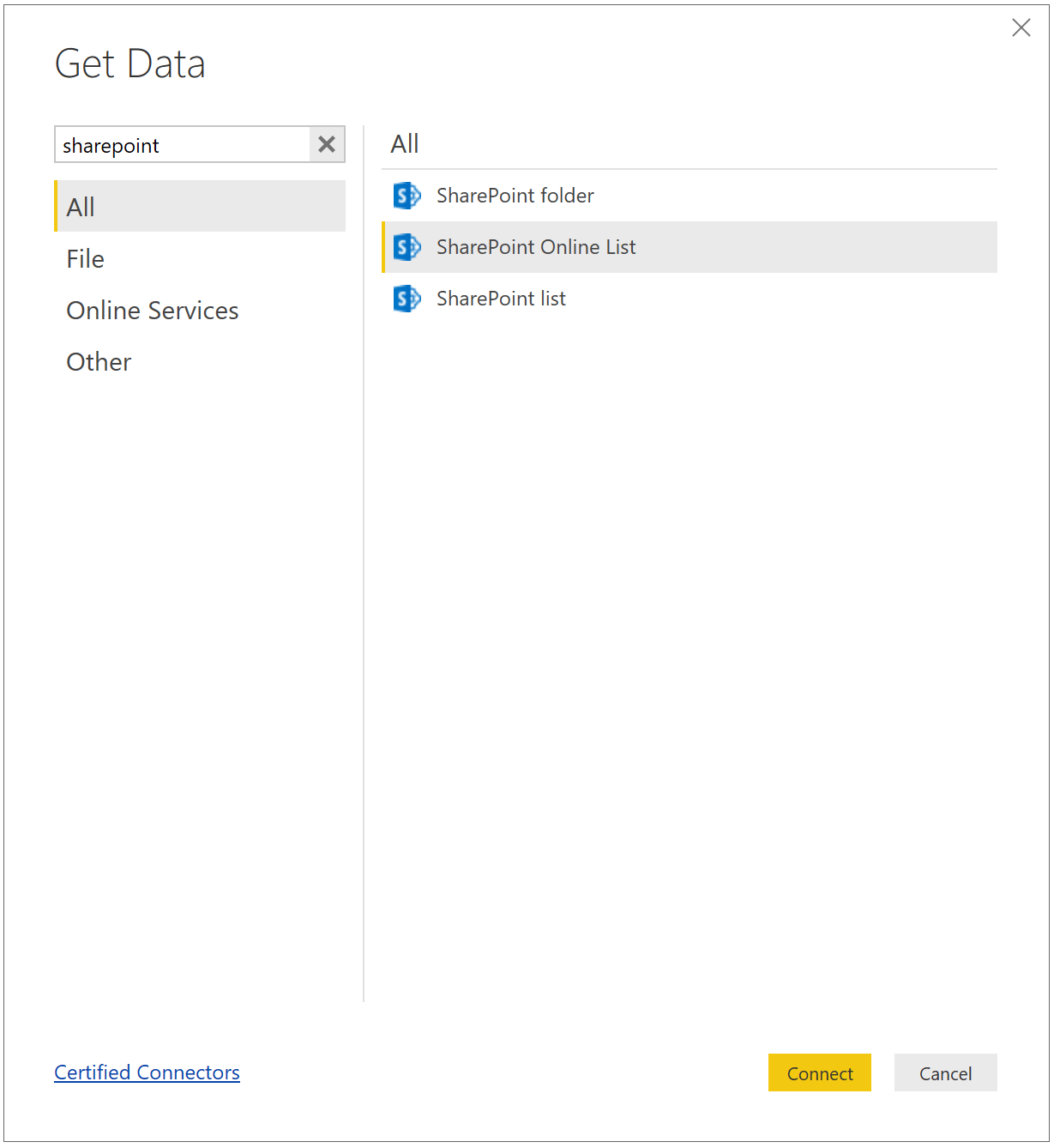Image resolution: width=1054 pixels, height=1148 pixels.
Task: Switch to the File category
Action: tap(84, 258)
